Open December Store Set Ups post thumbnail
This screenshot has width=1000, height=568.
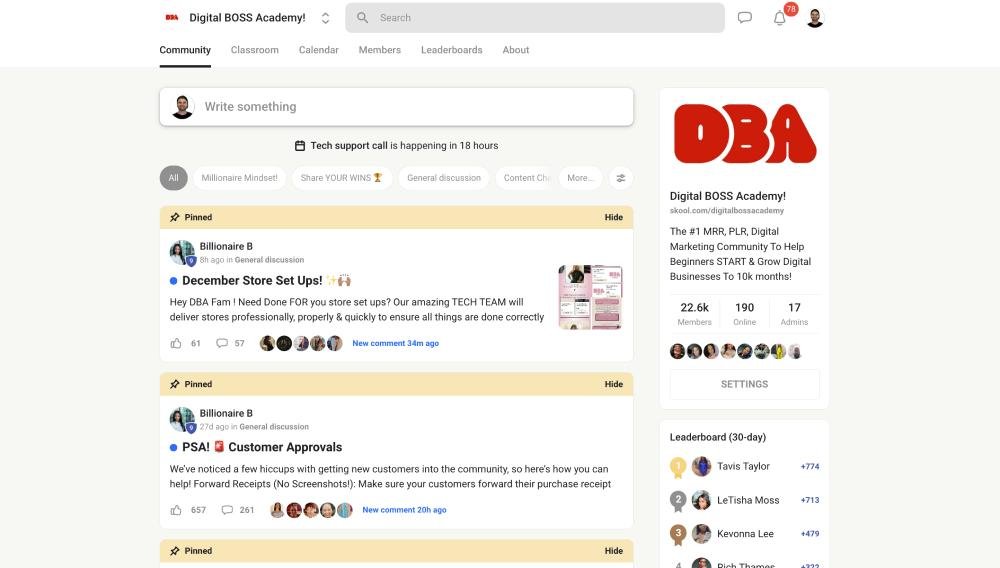590,297
